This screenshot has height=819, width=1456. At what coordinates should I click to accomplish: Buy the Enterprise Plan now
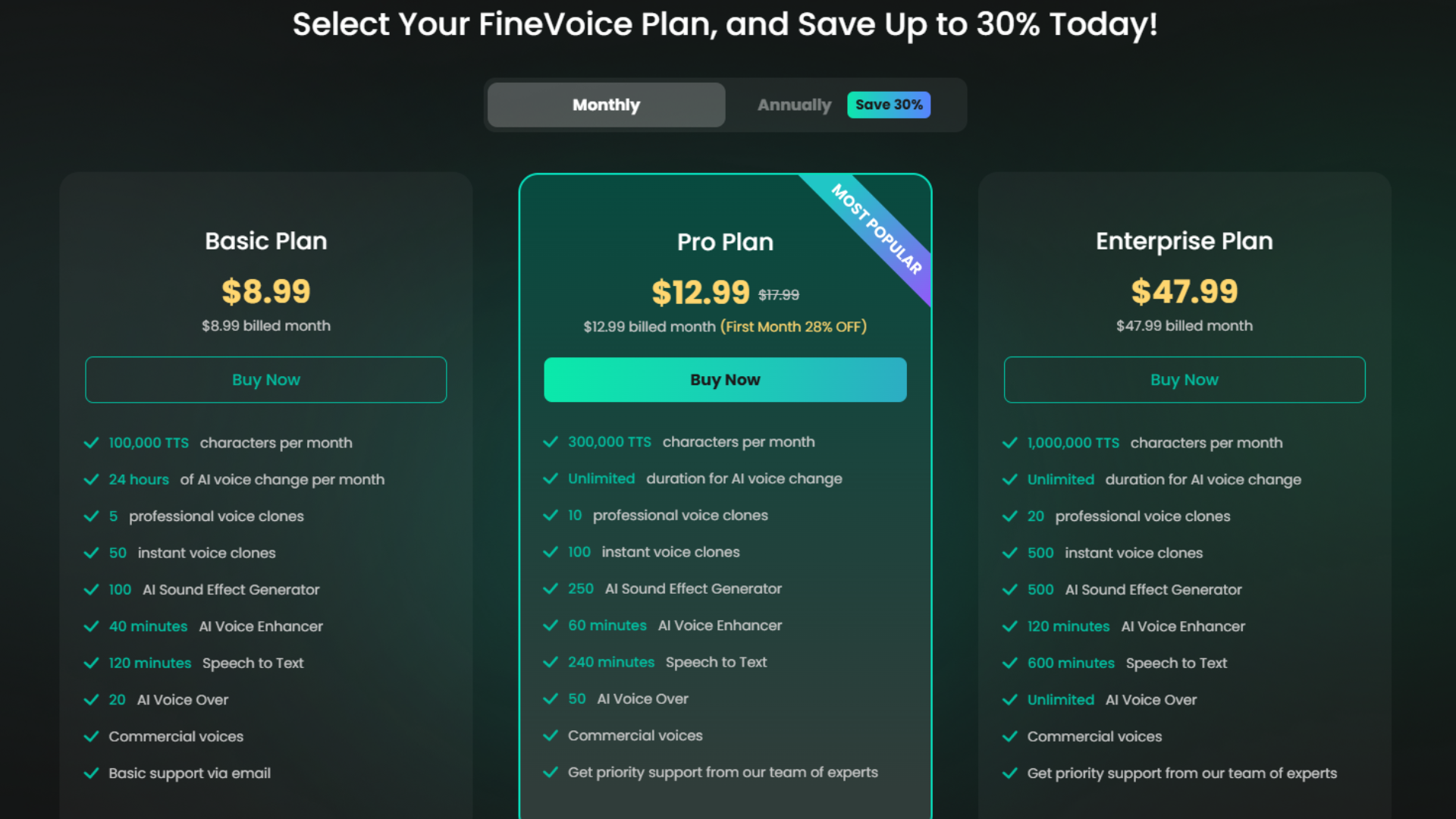[1184, 380]
